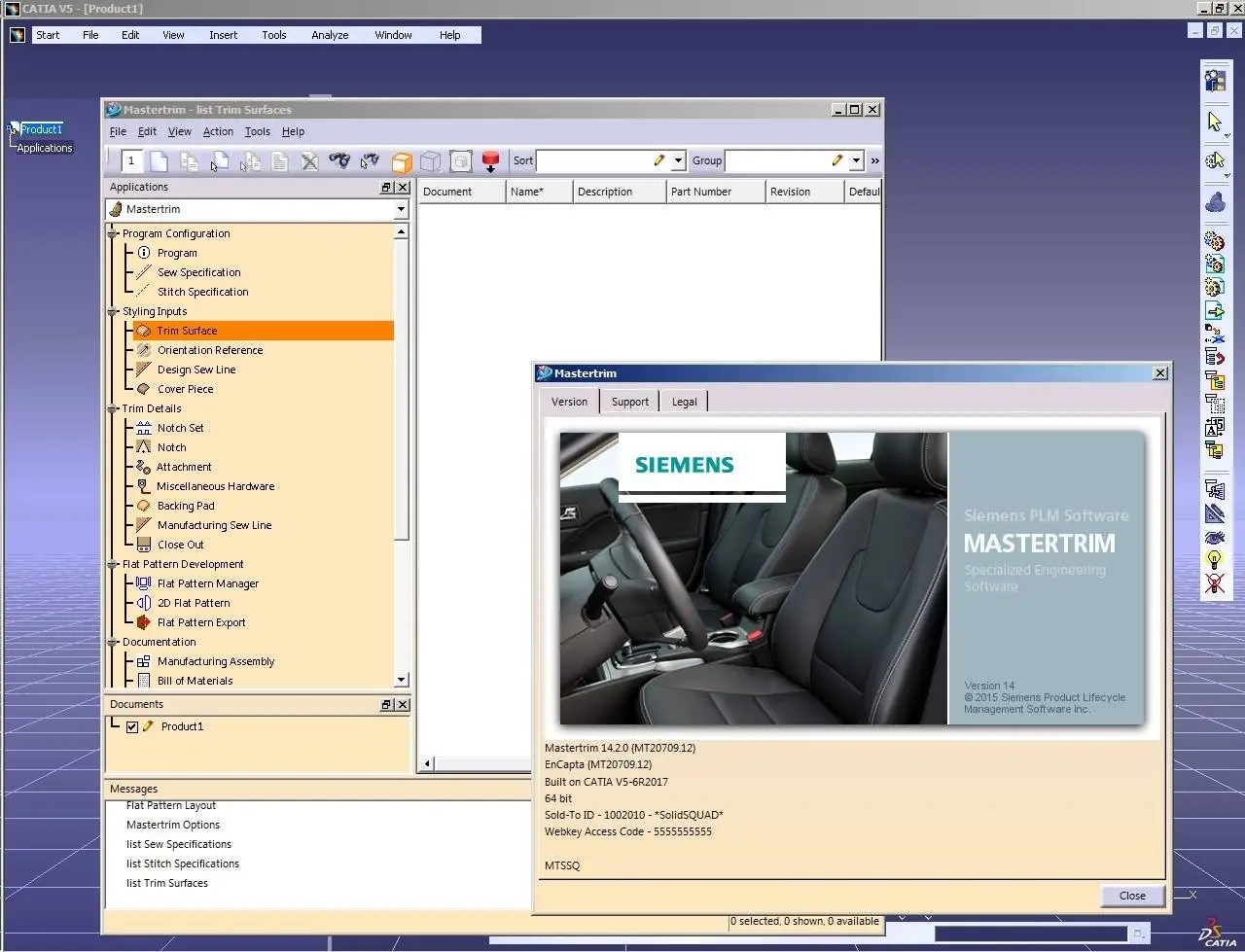Click the Part Number column header
The width and height of the screenshot is (1245, 952).
(x=715, y=192)
